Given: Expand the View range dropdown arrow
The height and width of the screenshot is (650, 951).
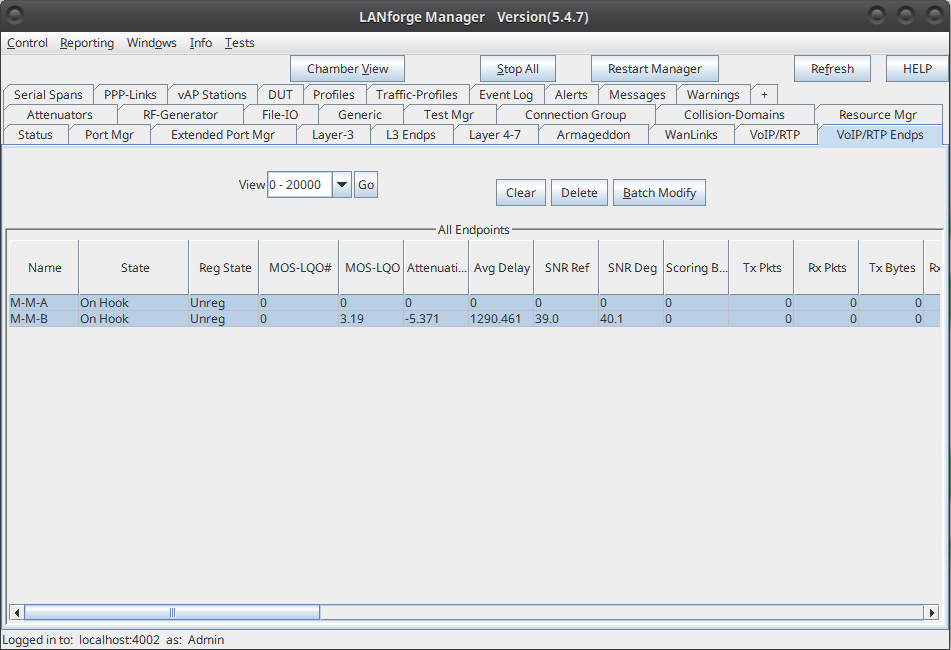Looking at the screenshot, I should click(x=342, y=185).
